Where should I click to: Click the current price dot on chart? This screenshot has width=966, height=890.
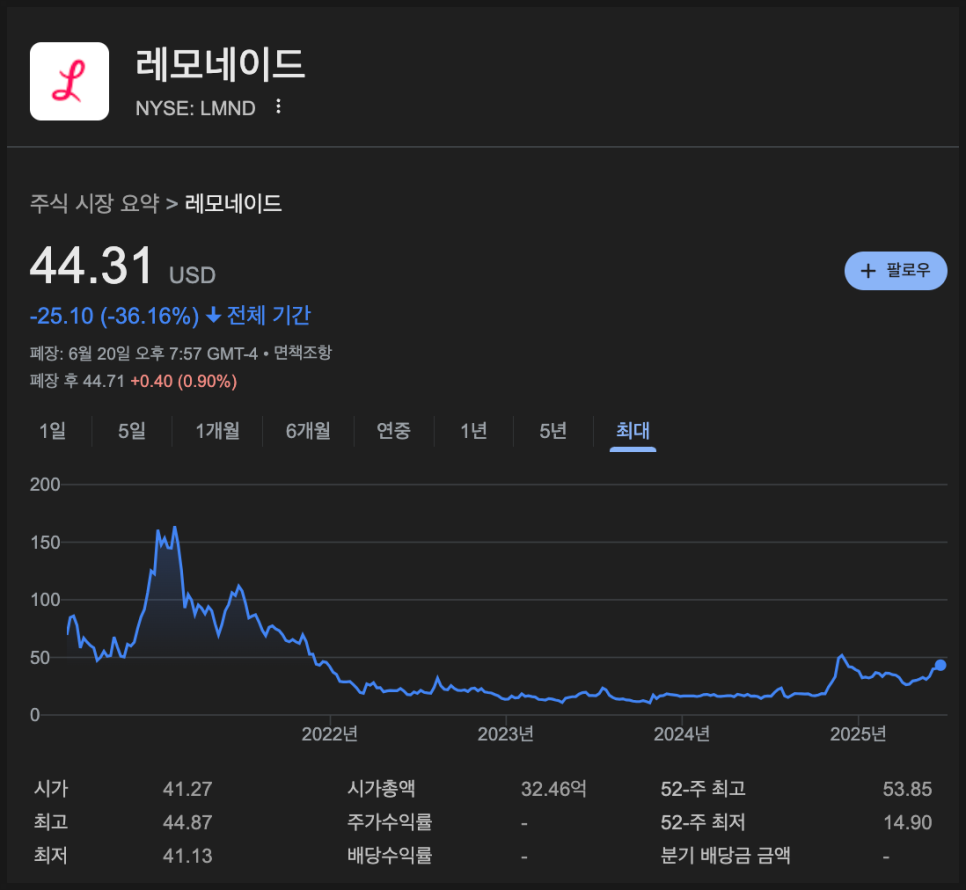pyautogui.click(x=940, y=665)
